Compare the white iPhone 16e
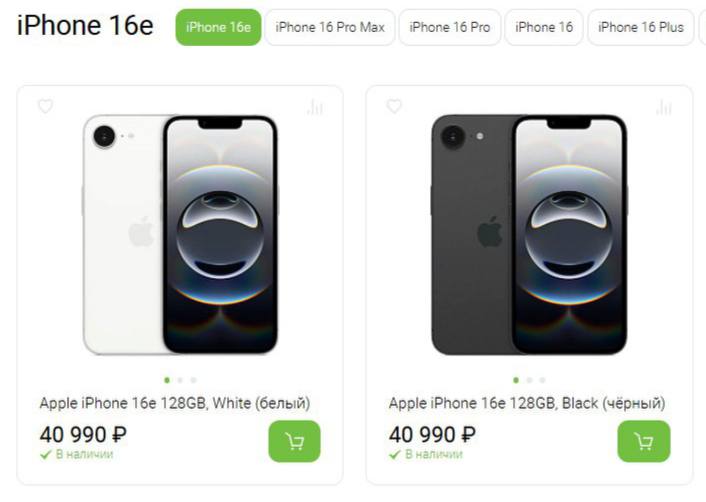This screenshot has height=502, width=706. click(x=316, y=107)
